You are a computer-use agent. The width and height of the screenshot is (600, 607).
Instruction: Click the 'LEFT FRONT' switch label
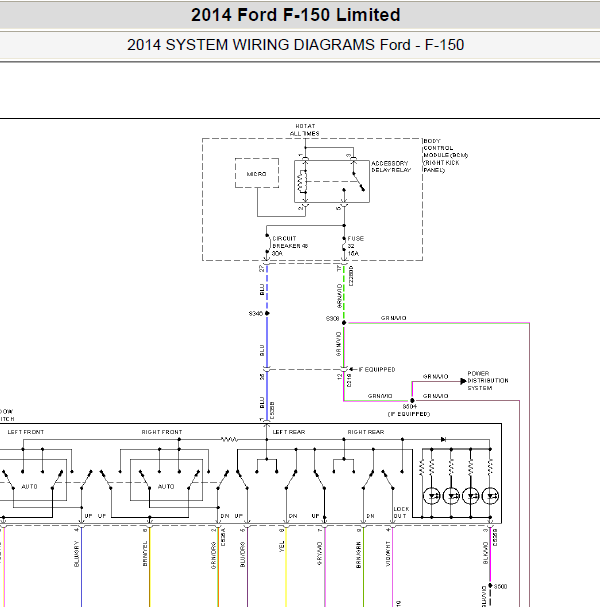point(26,432)
